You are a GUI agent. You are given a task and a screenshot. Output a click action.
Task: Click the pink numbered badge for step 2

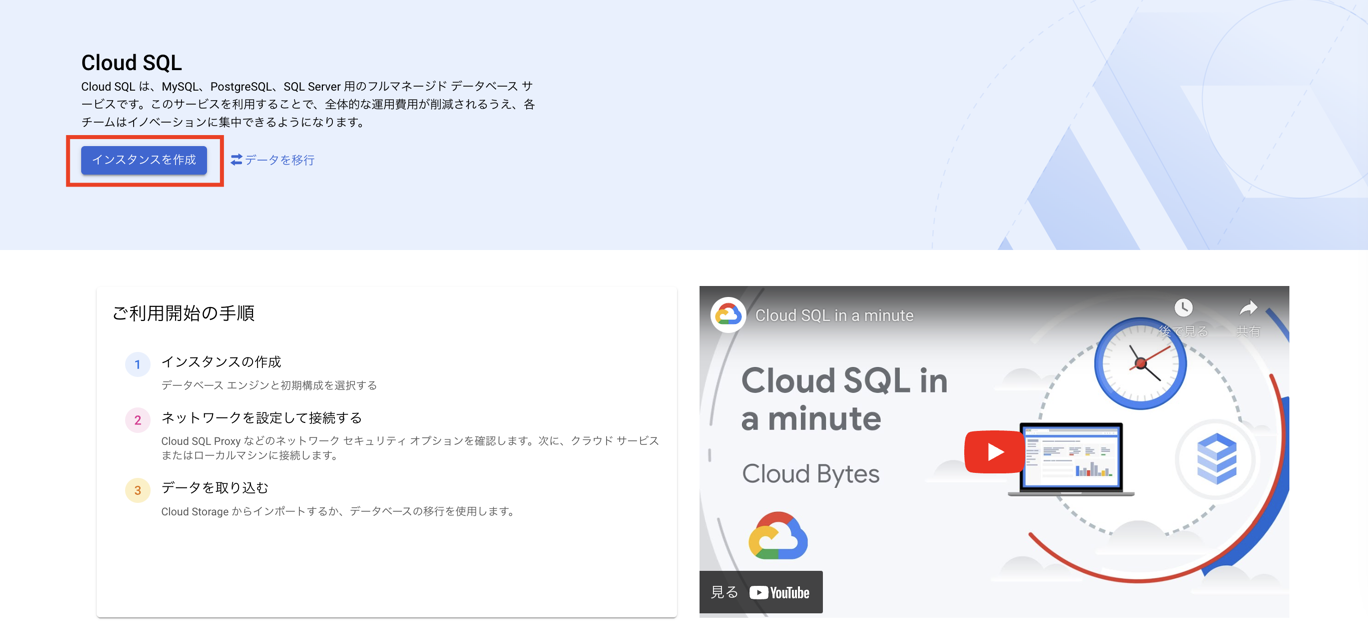tap(137, 419)
